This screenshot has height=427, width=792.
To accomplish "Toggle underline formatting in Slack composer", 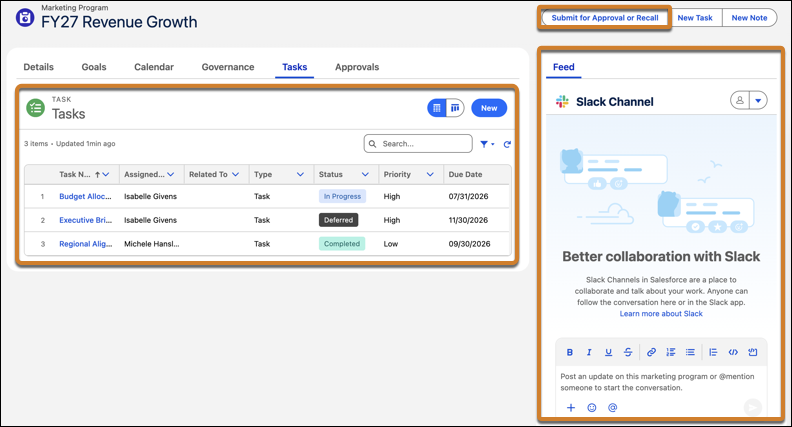I will point(608,352).
